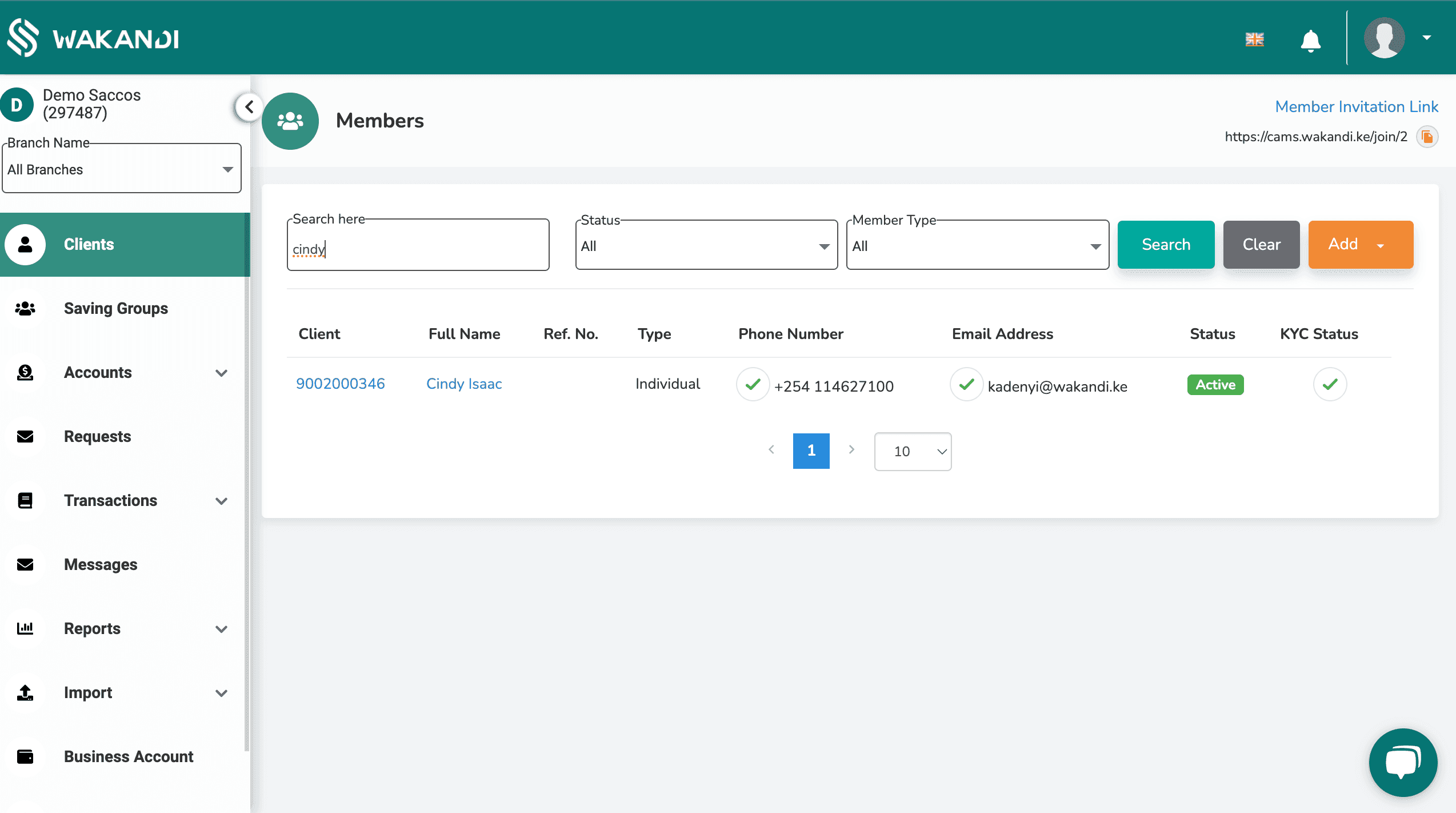Click the Demo Saccos D avatar
The width and height of the screenshot is (1456, 813).
[17, 105]
